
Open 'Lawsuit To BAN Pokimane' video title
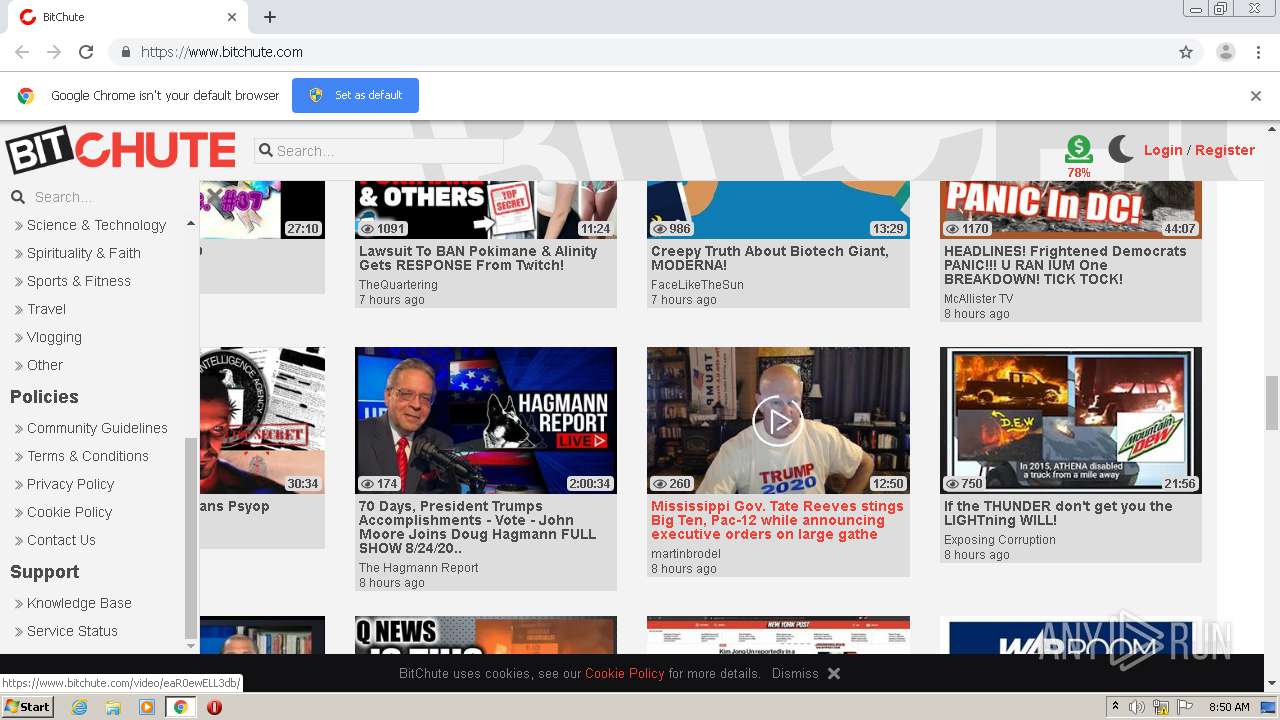click(x=478, y=258)
